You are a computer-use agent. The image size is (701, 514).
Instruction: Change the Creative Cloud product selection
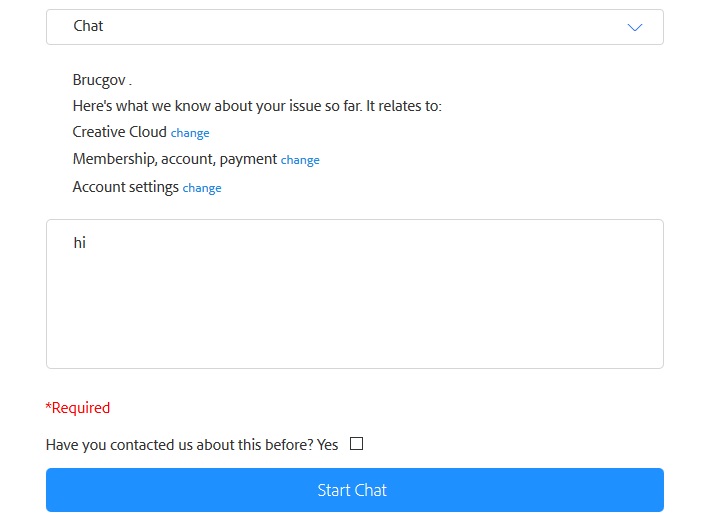tap(190, 133)
